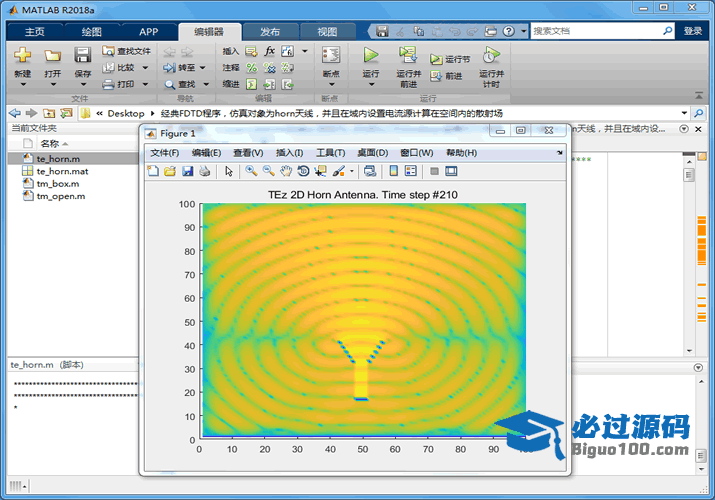Toggle the Edit Plot arrow tool in Figure 1
715x500 pixels.
pyautogui.click(x=228, y=171)
